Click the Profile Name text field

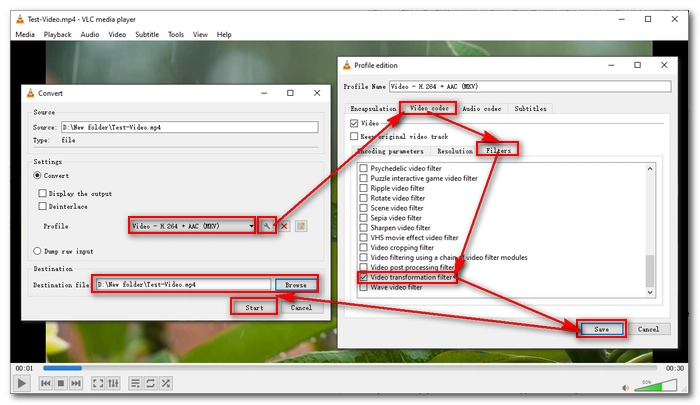[x=530, y=86]
